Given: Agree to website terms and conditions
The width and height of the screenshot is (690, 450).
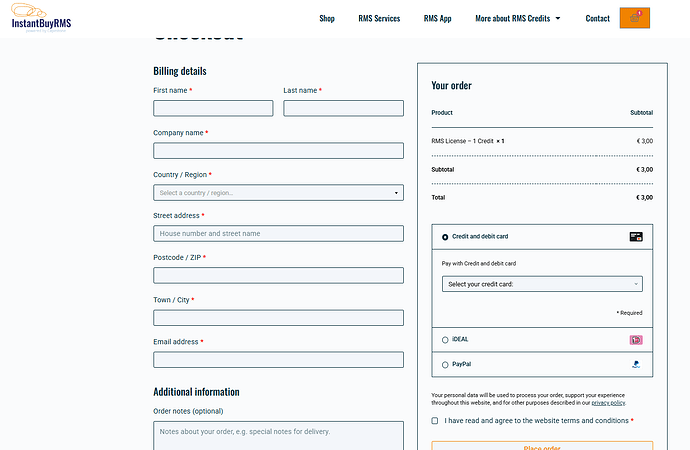Looking at the screenshot, I should point(435,421).
